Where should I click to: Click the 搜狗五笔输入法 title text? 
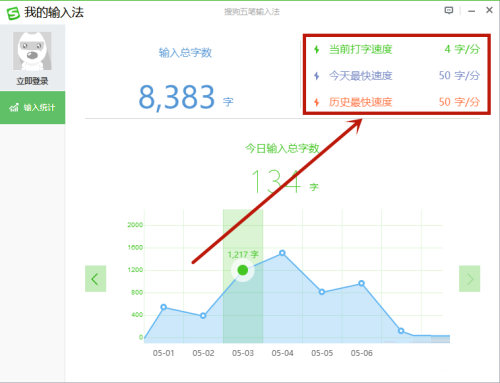click(x=252, y=12)
